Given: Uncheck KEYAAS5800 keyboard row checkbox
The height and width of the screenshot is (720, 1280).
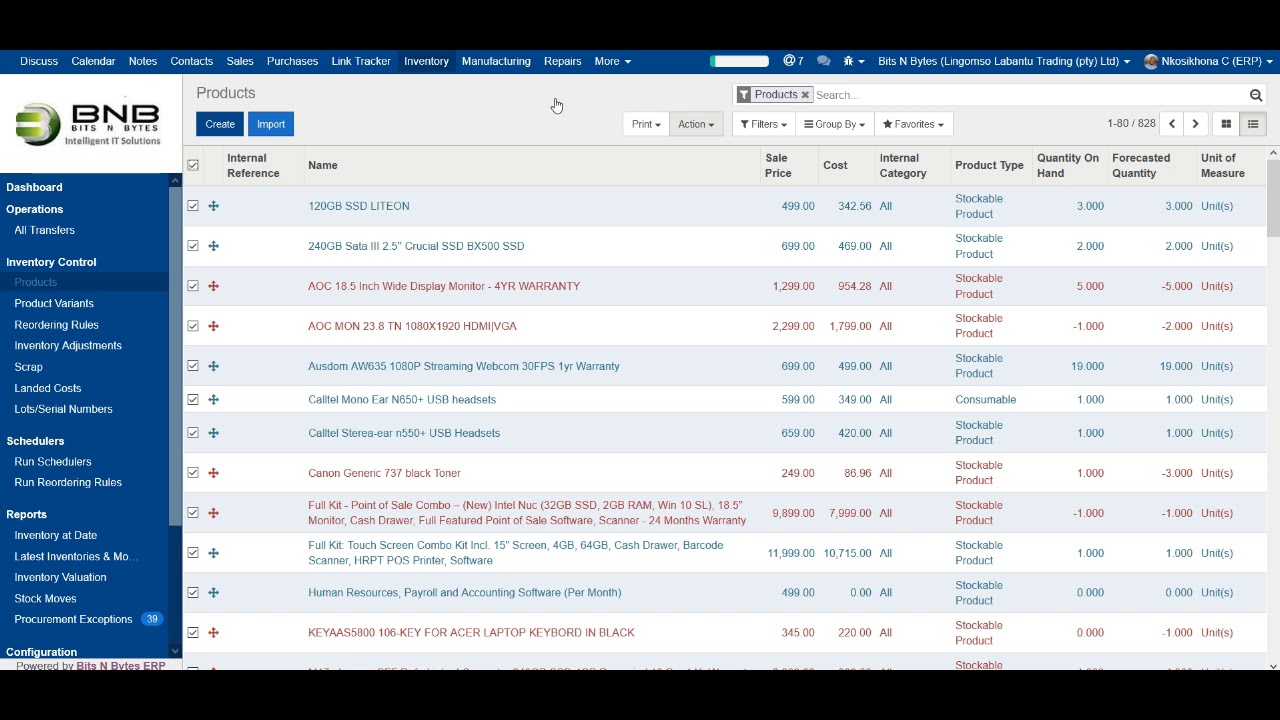Looking at the screenshot, I should click(x=193, y=633).
